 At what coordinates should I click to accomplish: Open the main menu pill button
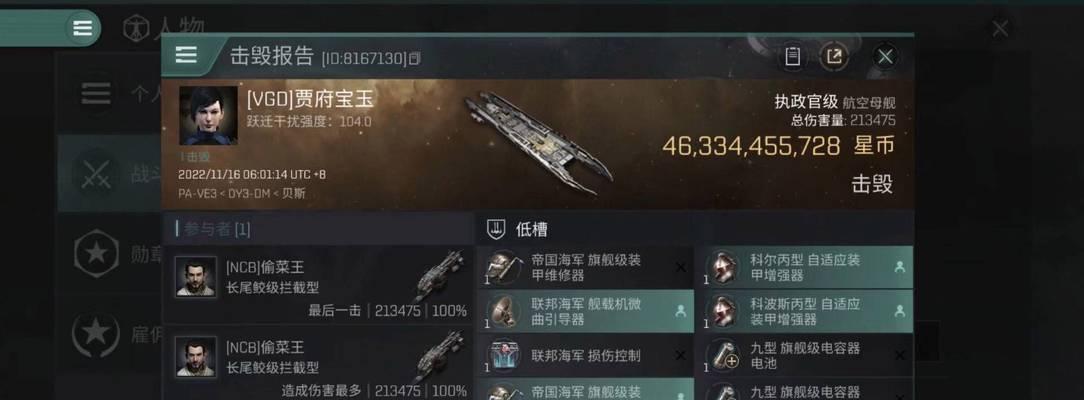(x=82, y=28)
